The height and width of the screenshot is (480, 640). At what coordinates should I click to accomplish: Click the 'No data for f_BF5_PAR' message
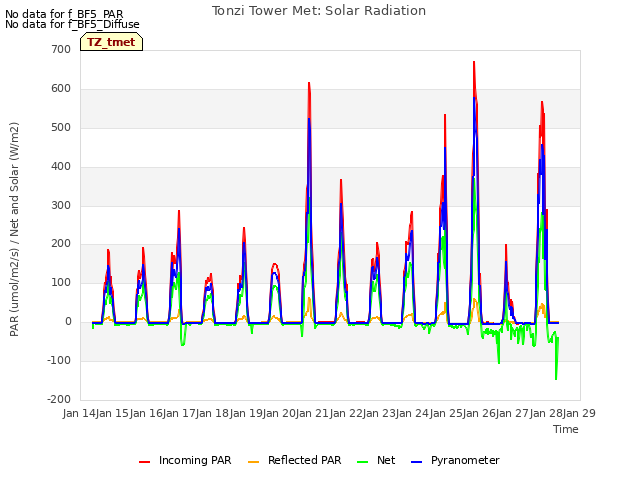tap(64, 14)
